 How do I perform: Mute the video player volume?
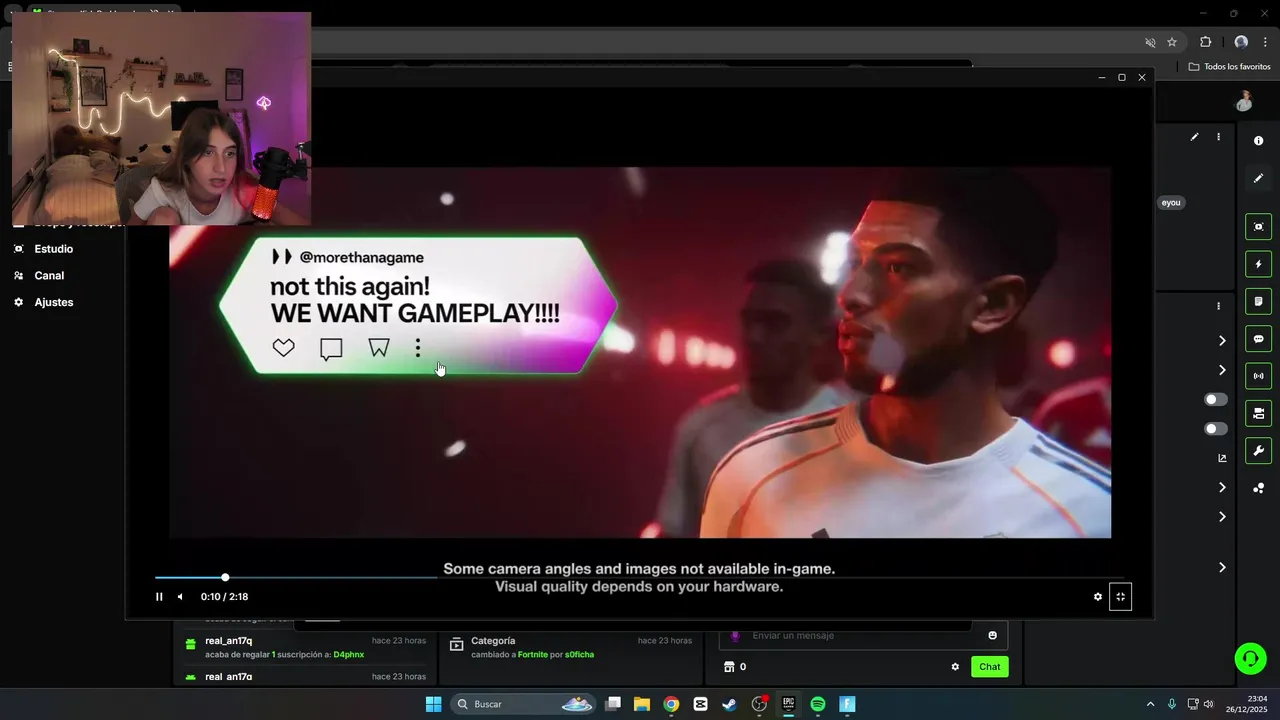point(180,597)
